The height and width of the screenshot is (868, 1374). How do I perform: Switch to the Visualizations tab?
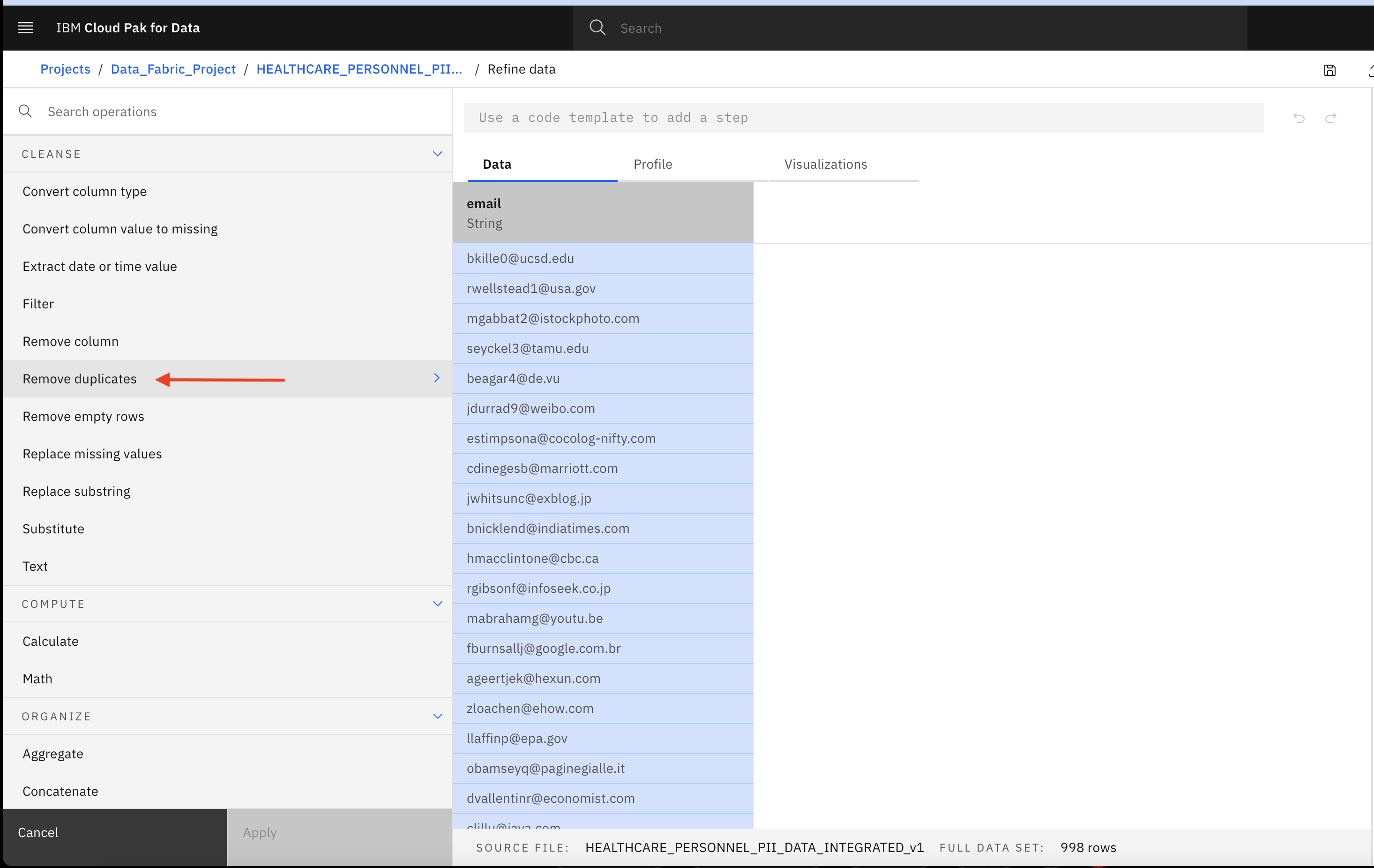point(844,165)
